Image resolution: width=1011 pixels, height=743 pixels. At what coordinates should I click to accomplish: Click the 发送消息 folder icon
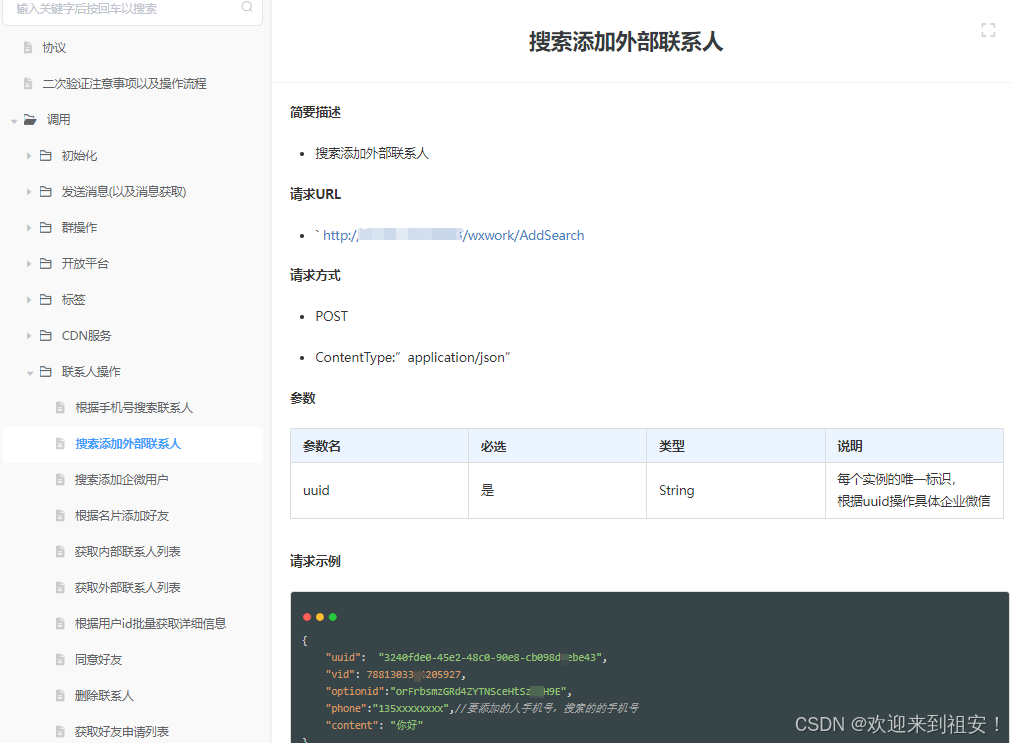pyautogui.click(x=46, y=192)
